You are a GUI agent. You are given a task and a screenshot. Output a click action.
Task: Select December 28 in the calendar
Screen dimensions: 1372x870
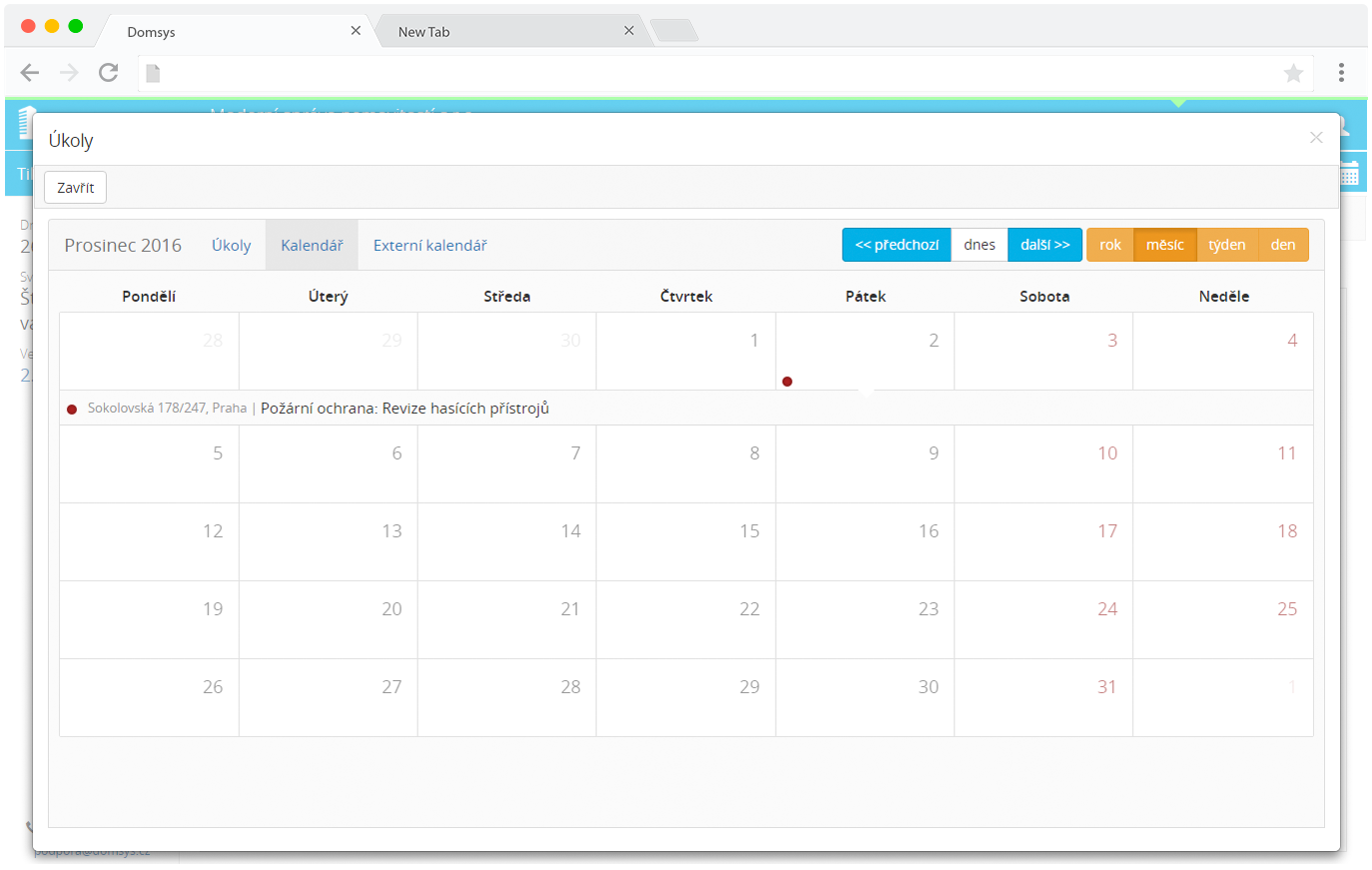pyautogui.click(x=507, y=697)
